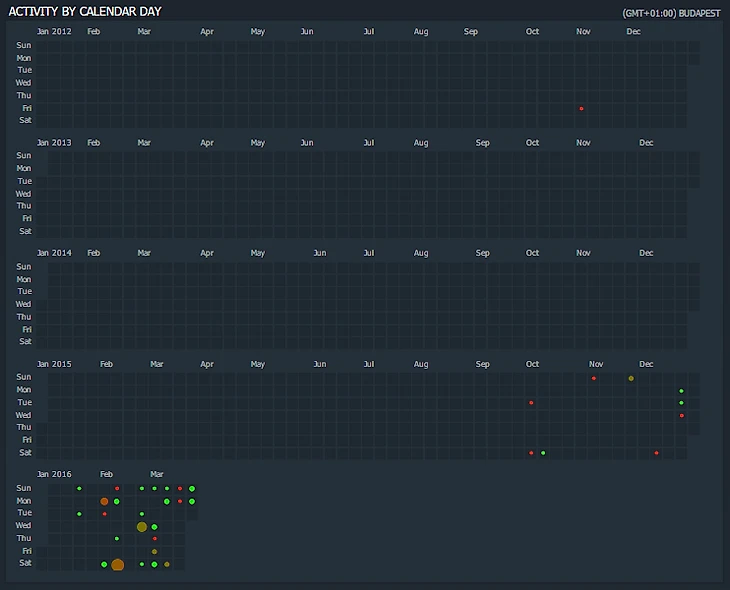Click the large orange dot on Monday, February 2016

tap(104, 501)
